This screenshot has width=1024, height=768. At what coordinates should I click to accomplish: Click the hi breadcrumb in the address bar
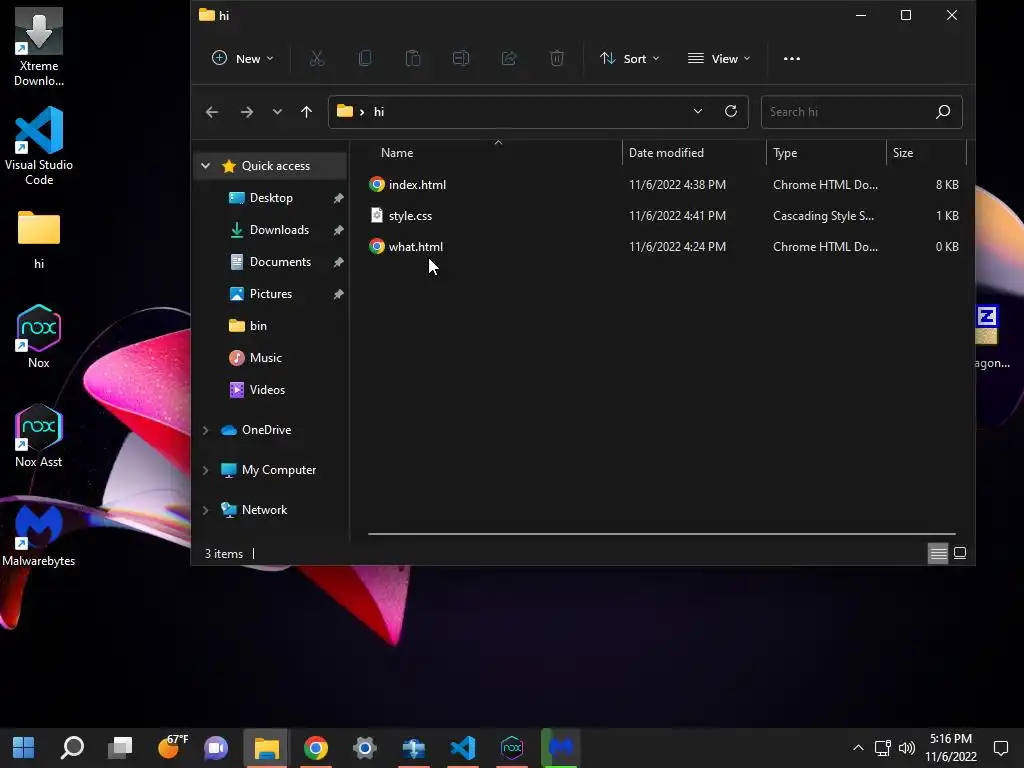point(379,112)
